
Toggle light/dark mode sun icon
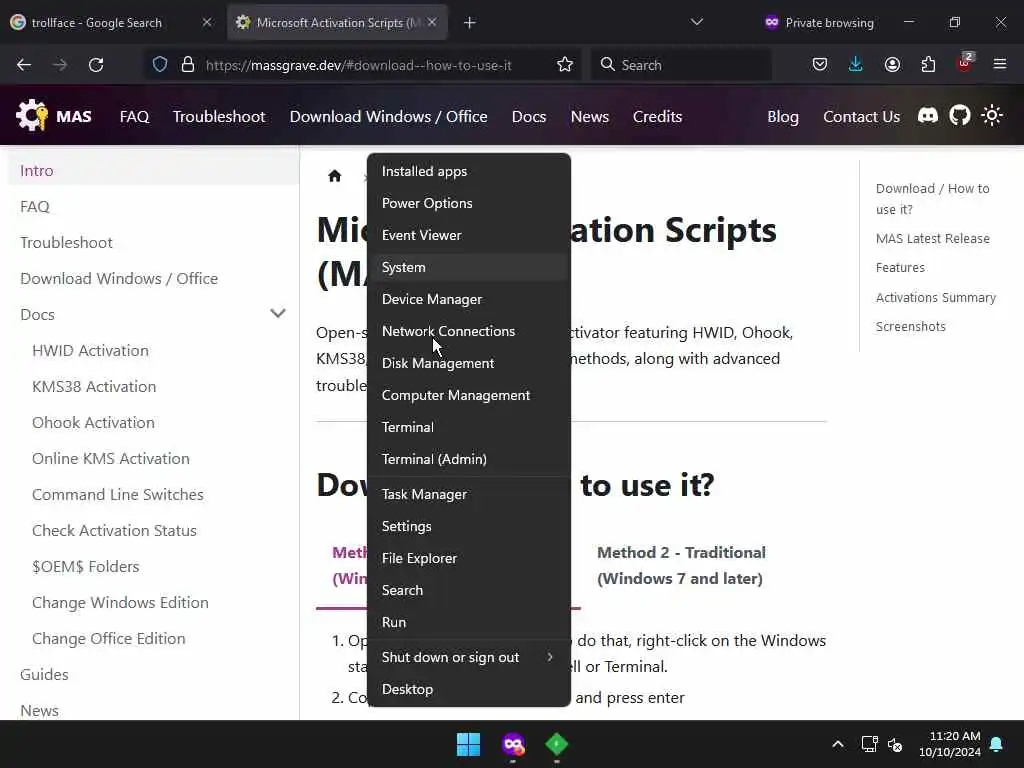point(991,116)
